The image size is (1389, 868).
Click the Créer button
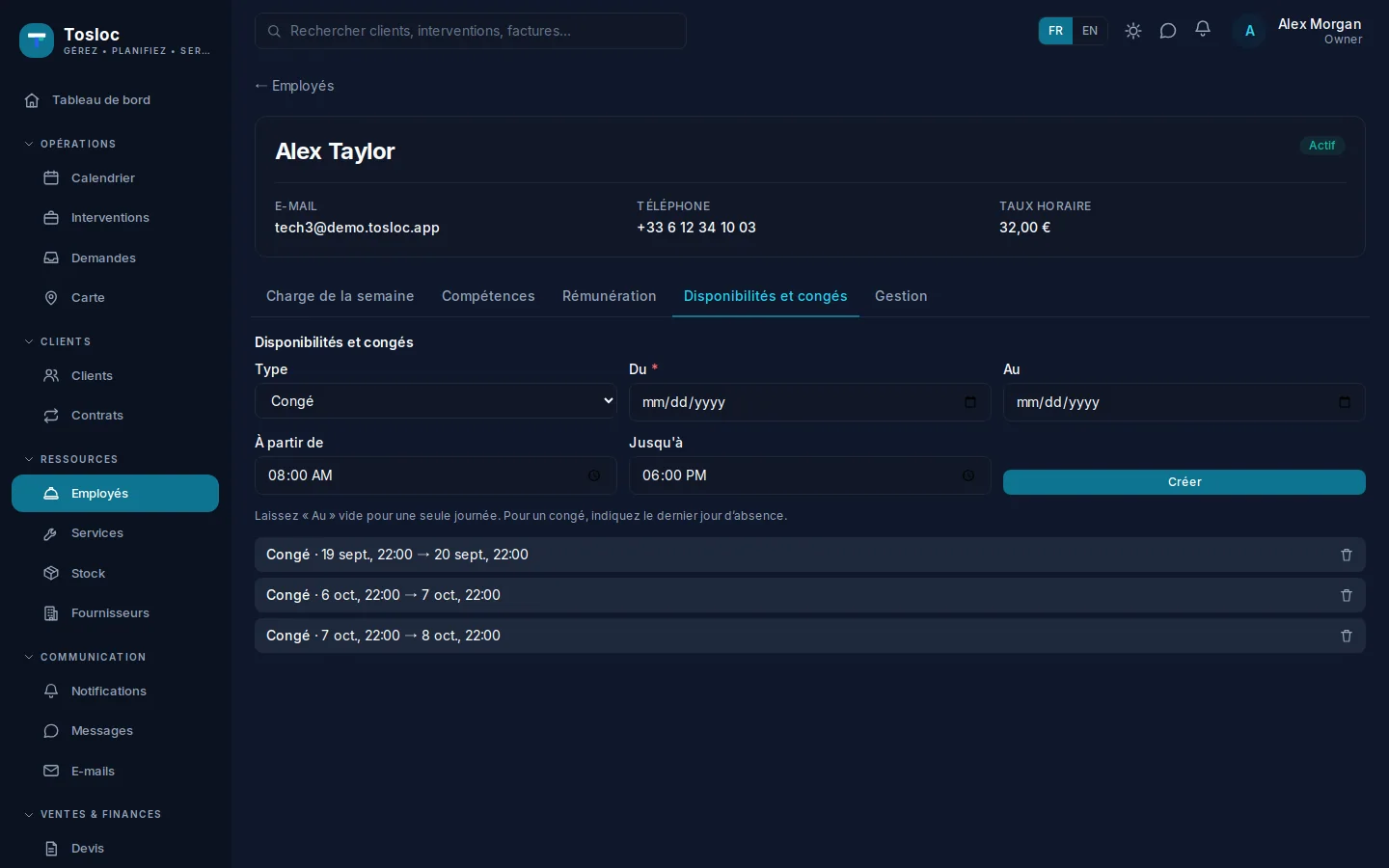(1185, 482)
